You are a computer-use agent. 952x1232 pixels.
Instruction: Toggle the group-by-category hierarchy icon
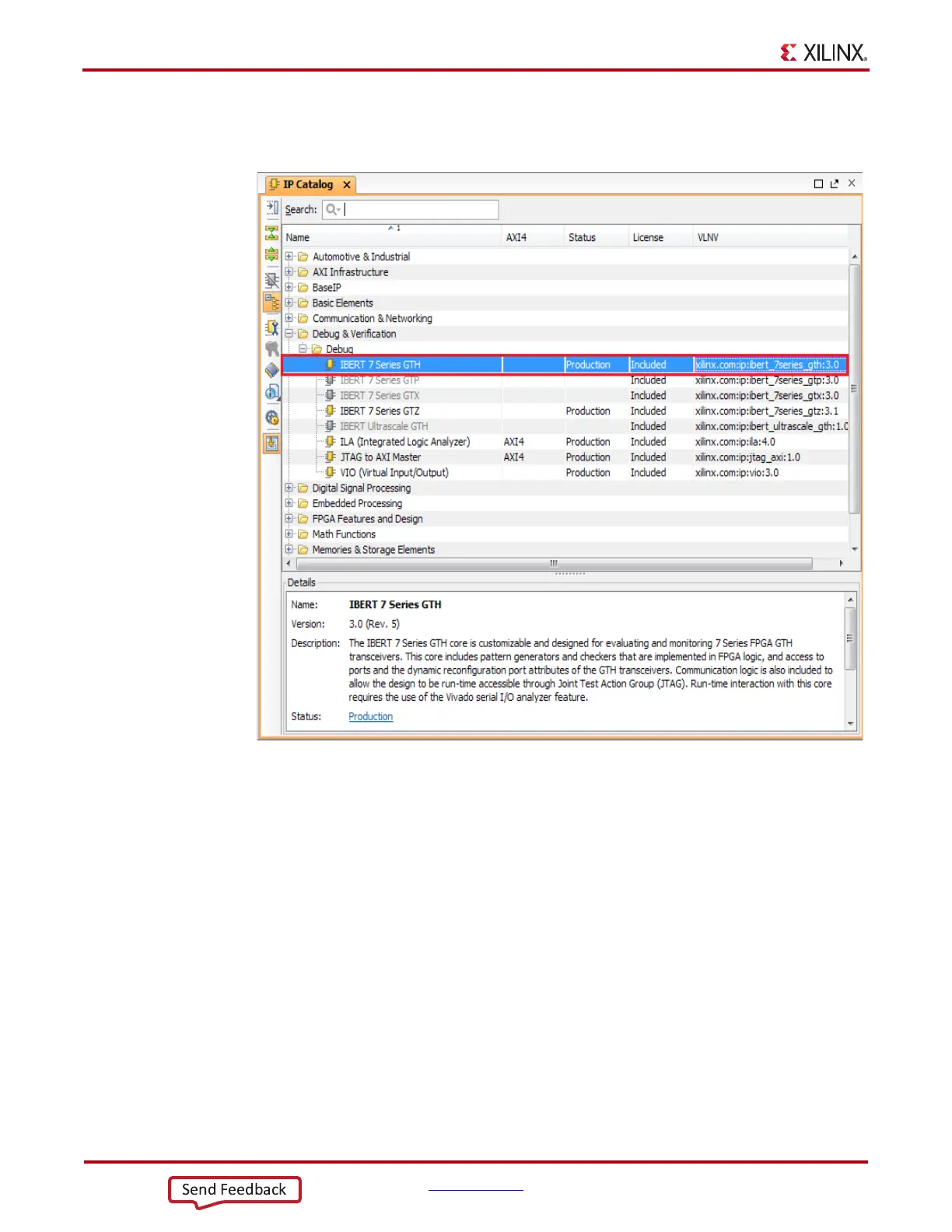(271, 302)
